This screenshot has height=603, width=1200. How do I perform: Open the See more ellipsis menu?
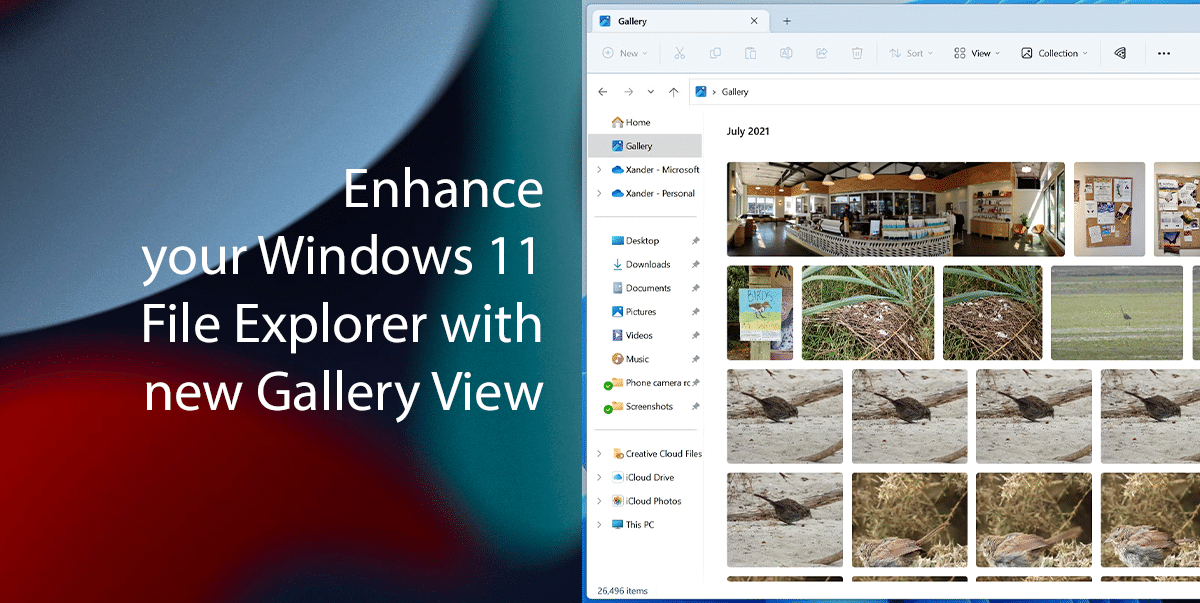pyautogui.click(x=1163, y=52)
